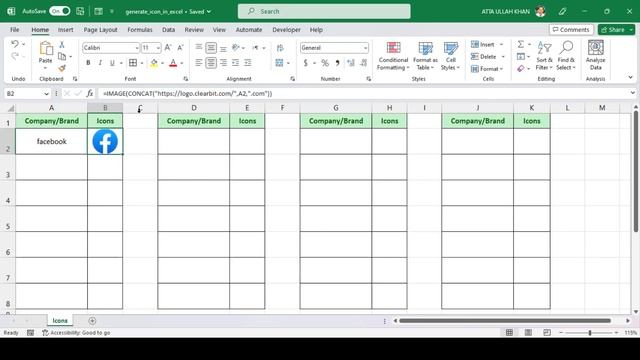The width and height of the screenshot is (640, 360).
Task: Click the Font Color red A swatch
Action: click(x=173, y=63)
